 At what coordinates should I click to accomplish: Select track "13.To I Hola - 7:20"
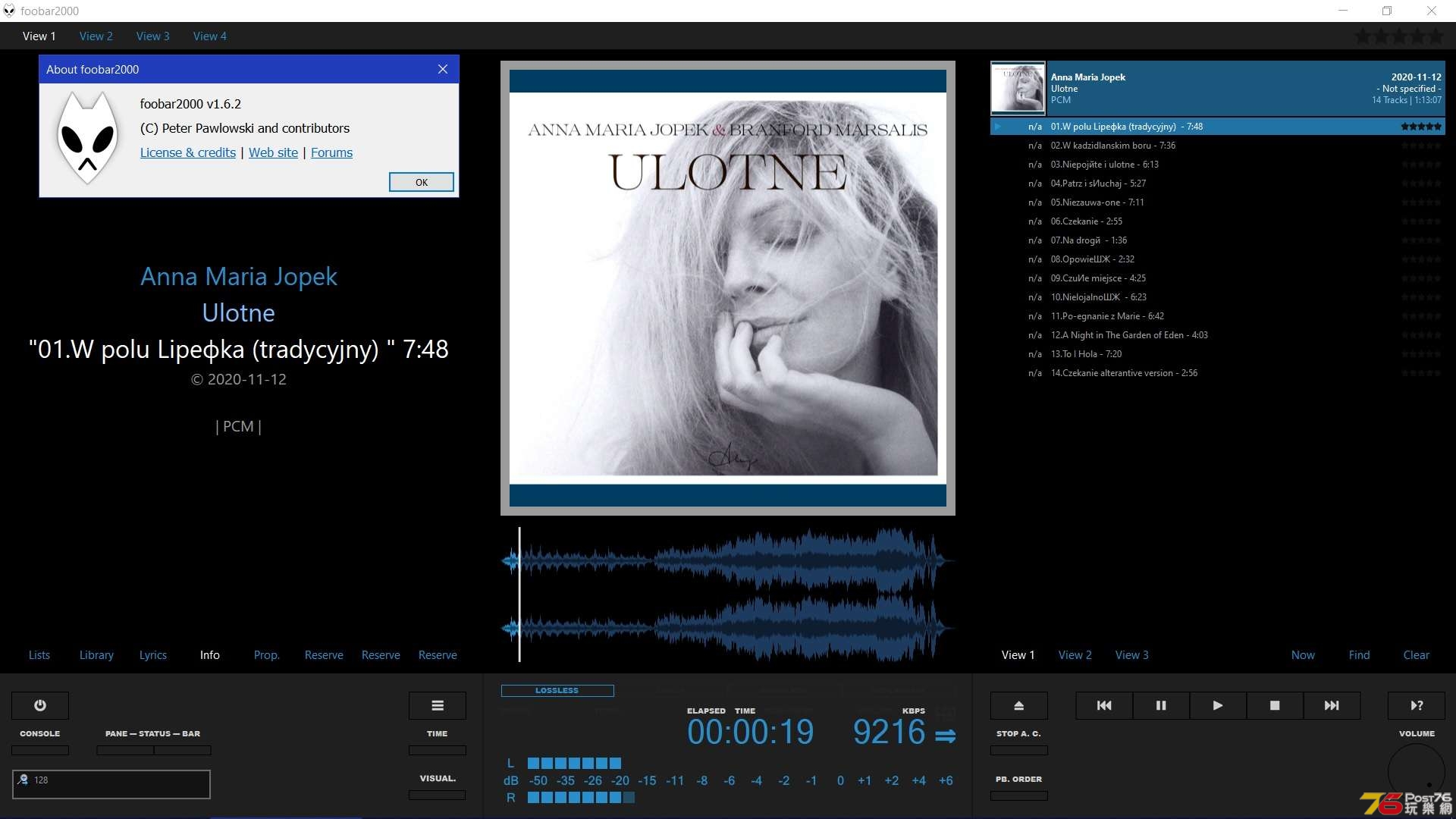tap(1218, 354)
